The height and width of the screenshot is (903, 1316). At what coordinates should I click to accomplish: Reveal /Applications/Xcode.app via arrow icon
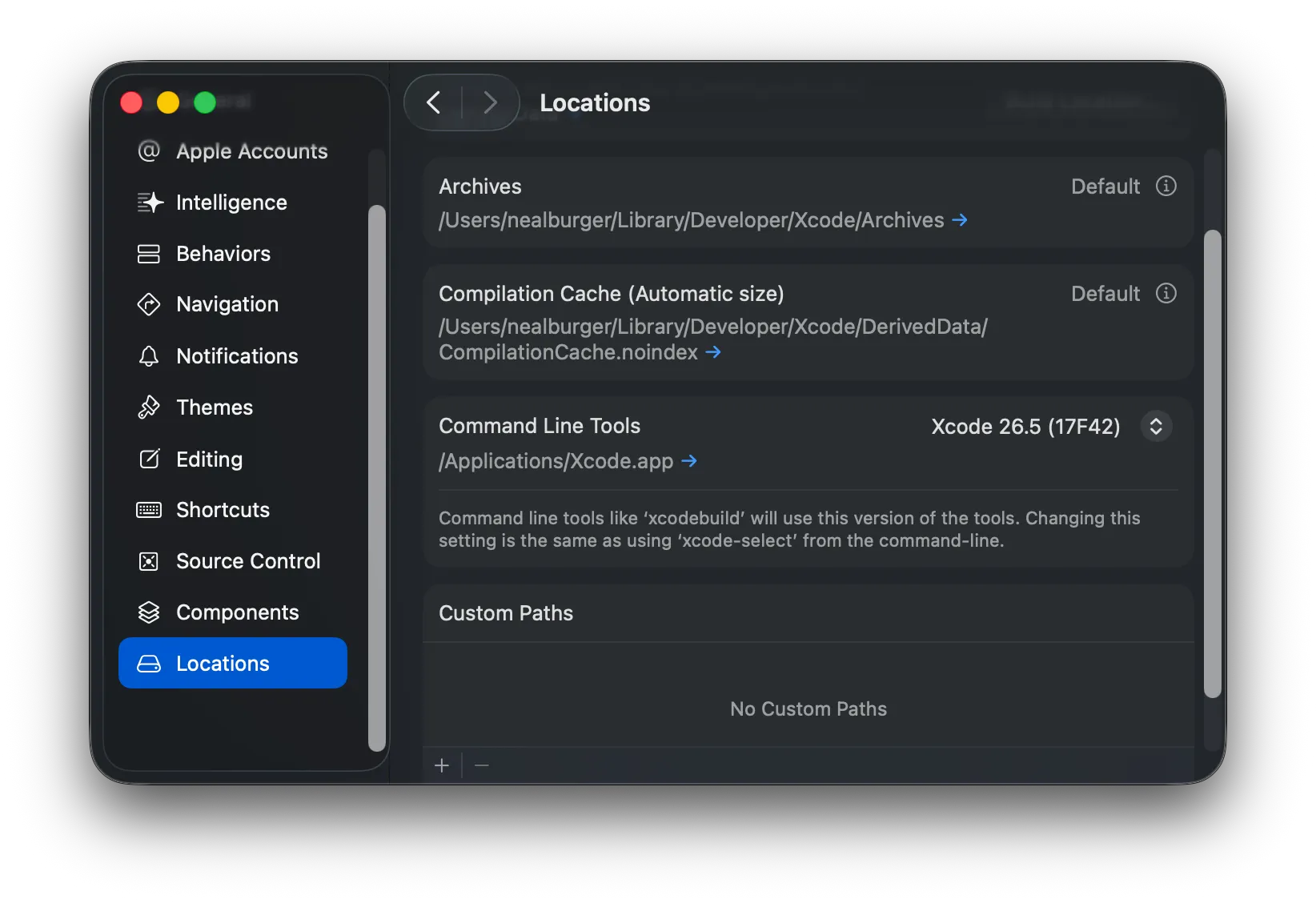pos(689,461)
